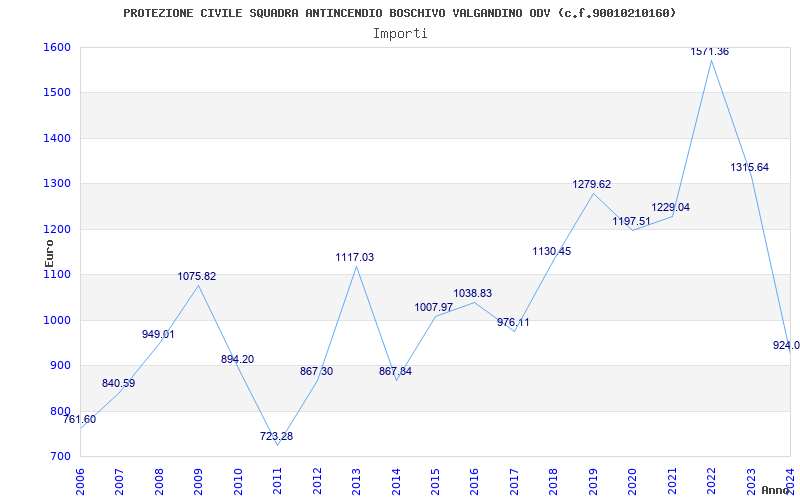Click the chart title with organization name
800x500 pixels.
tap(400, 13)
